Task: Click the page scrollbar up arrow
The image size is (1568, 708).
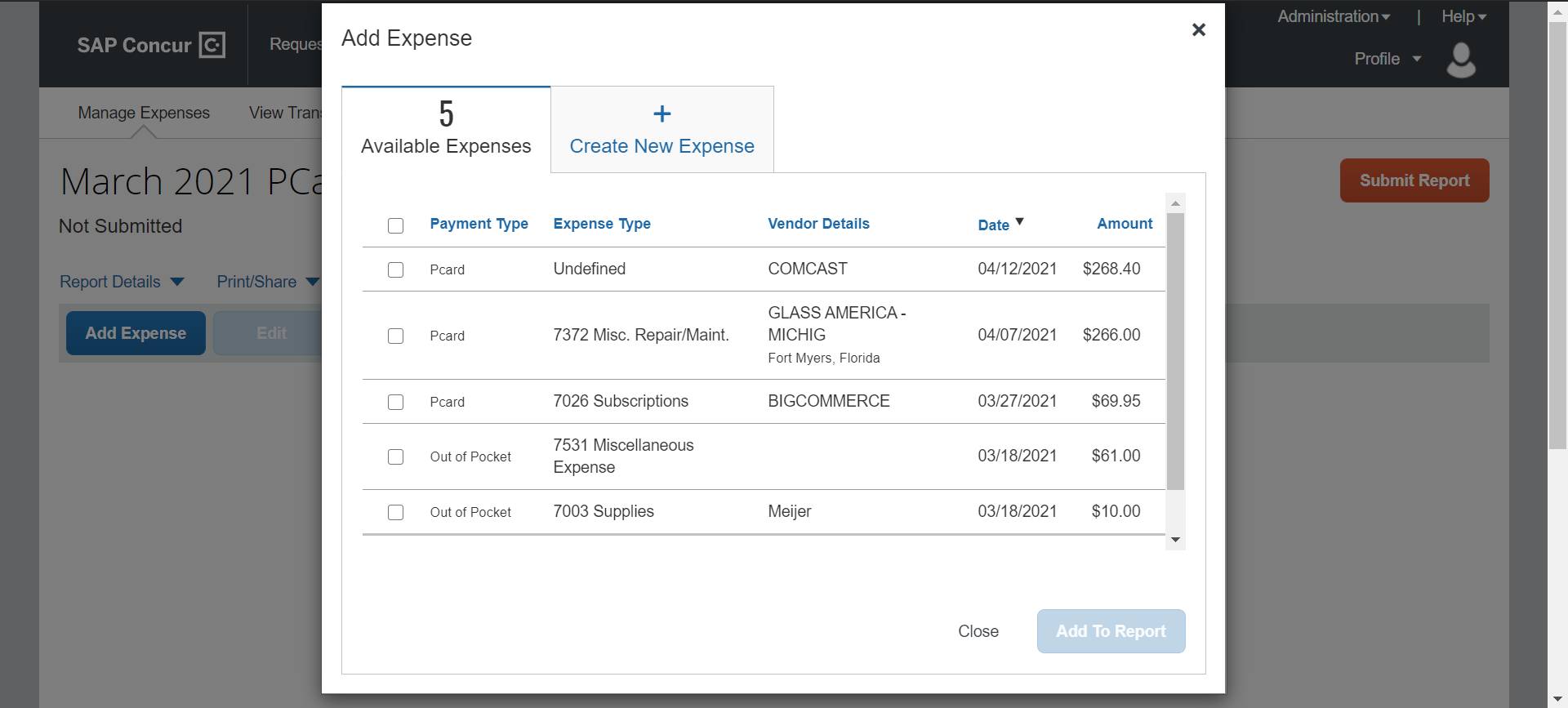Action: (1557, 8)
